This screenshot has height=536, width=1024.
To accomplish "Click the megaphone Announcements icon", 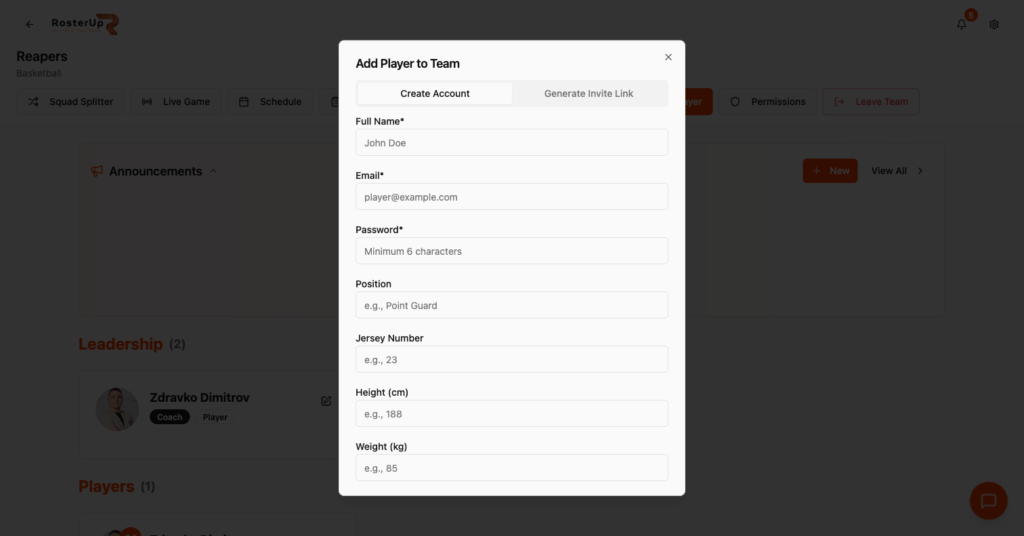I will click(97, 171).
